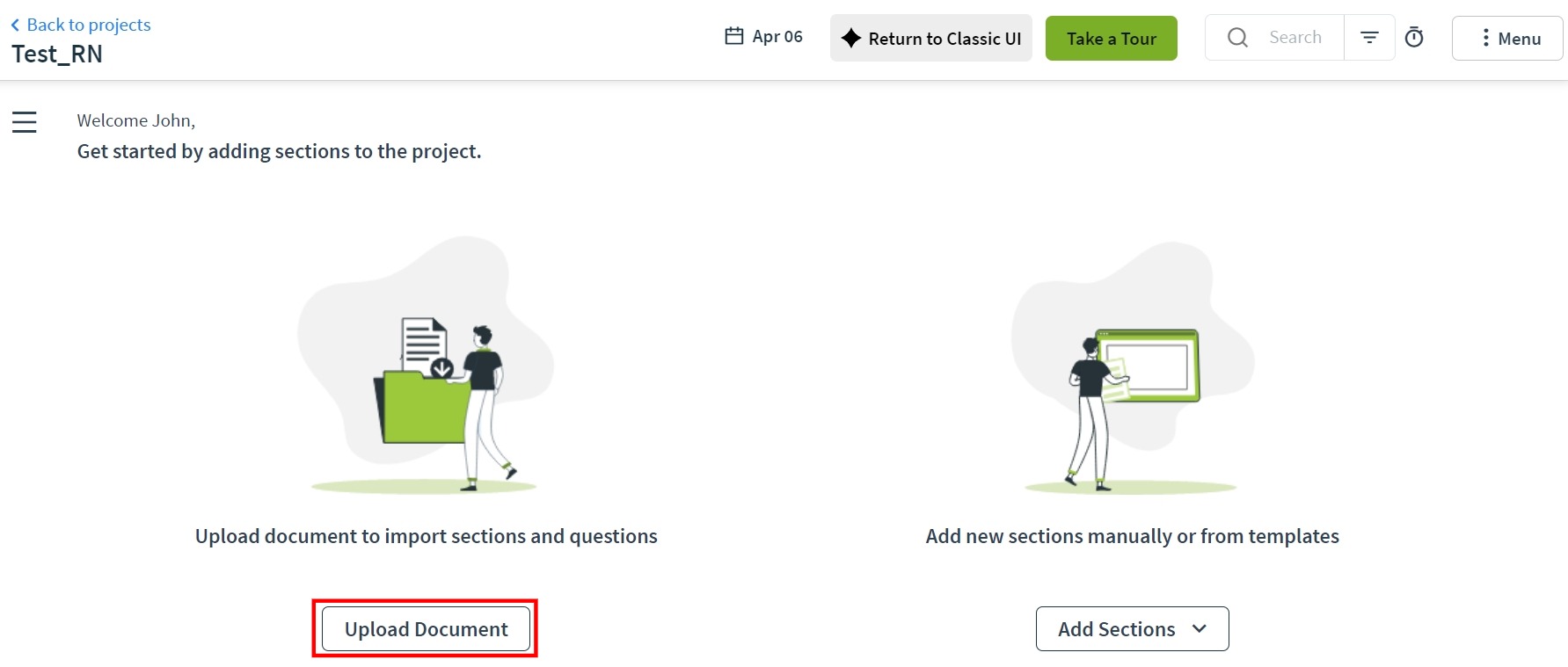Click the add sections template illustration
This screenshot has width=1568, height=667.
click(x=1133, y=366)
